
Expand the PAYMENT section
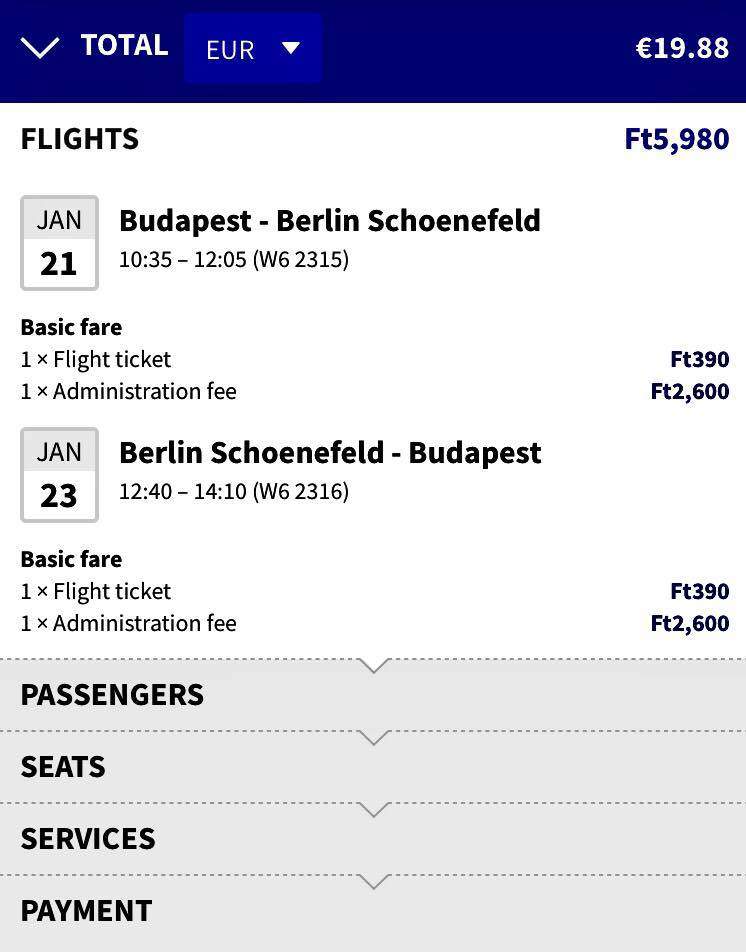373,913
